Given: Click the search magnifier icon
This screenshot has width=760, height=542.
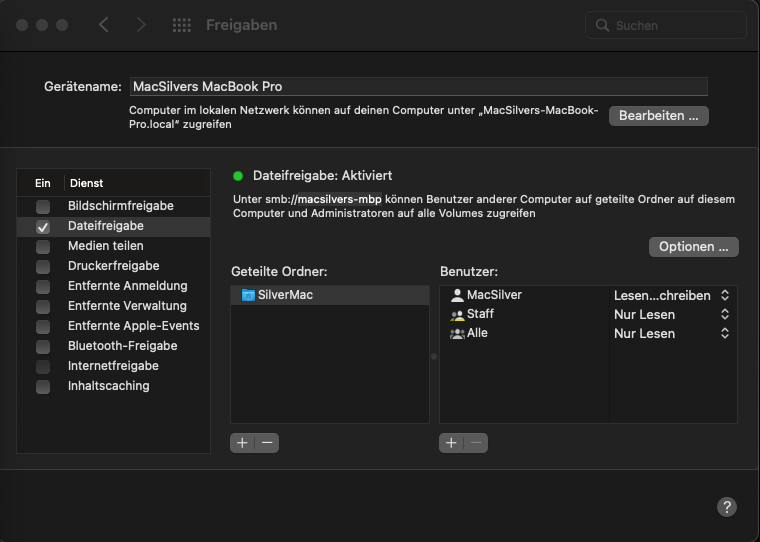Looking at the screenshot, I should [602, 25].
